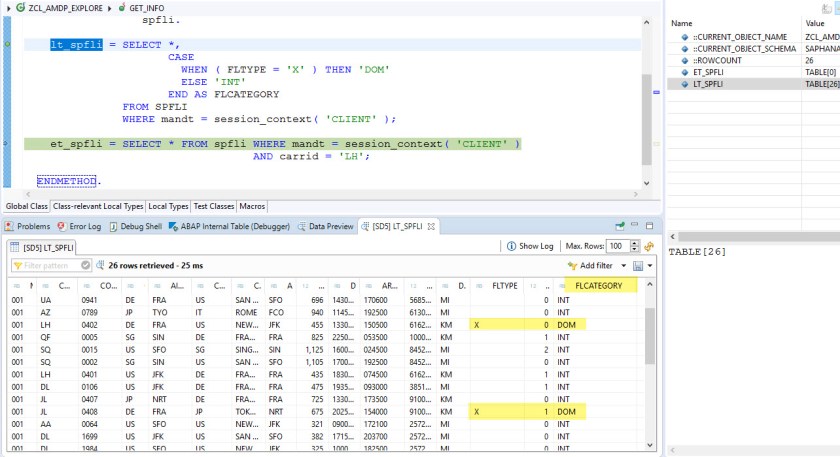Close the [SD5] LT_SPFLI tab

[432, 227]
